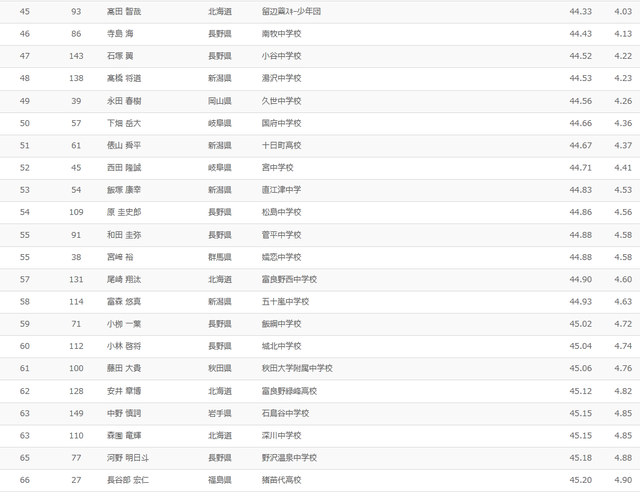Click school 石鳥谷中学校

tap(285, 413)
